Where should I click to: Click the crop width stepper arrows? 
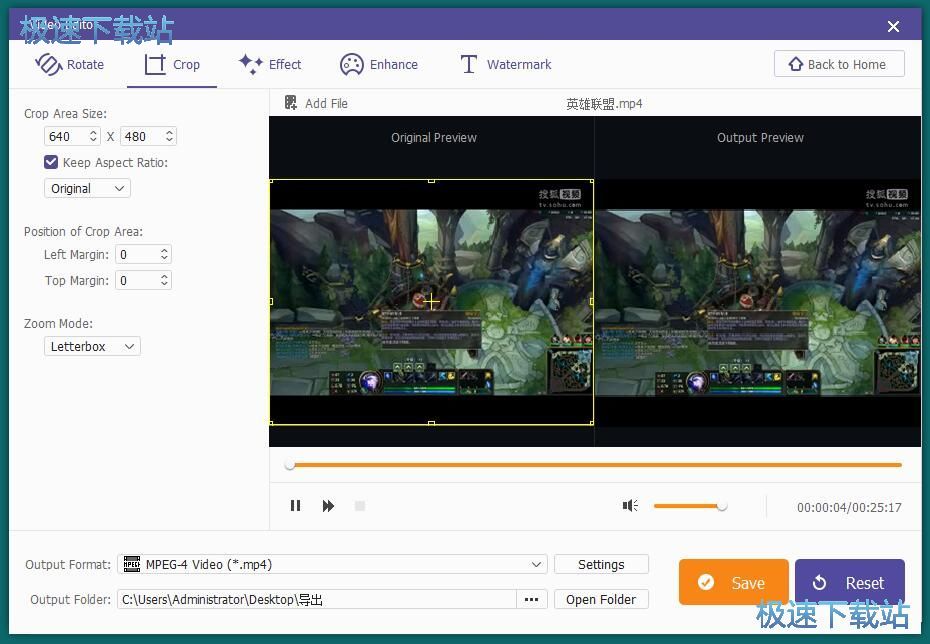[x=93, y=136]
